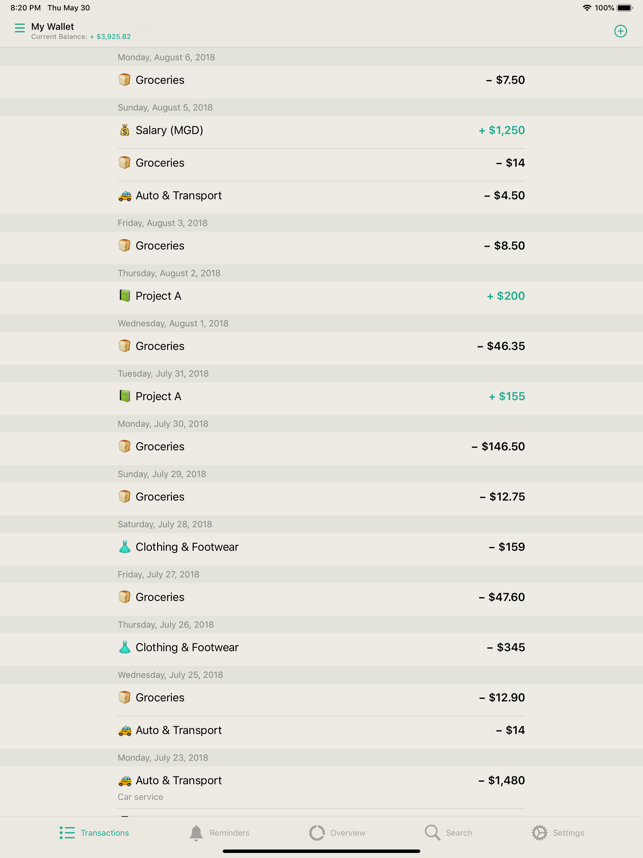Switch to the Reminders tab
643x858 pixels.
219,833
